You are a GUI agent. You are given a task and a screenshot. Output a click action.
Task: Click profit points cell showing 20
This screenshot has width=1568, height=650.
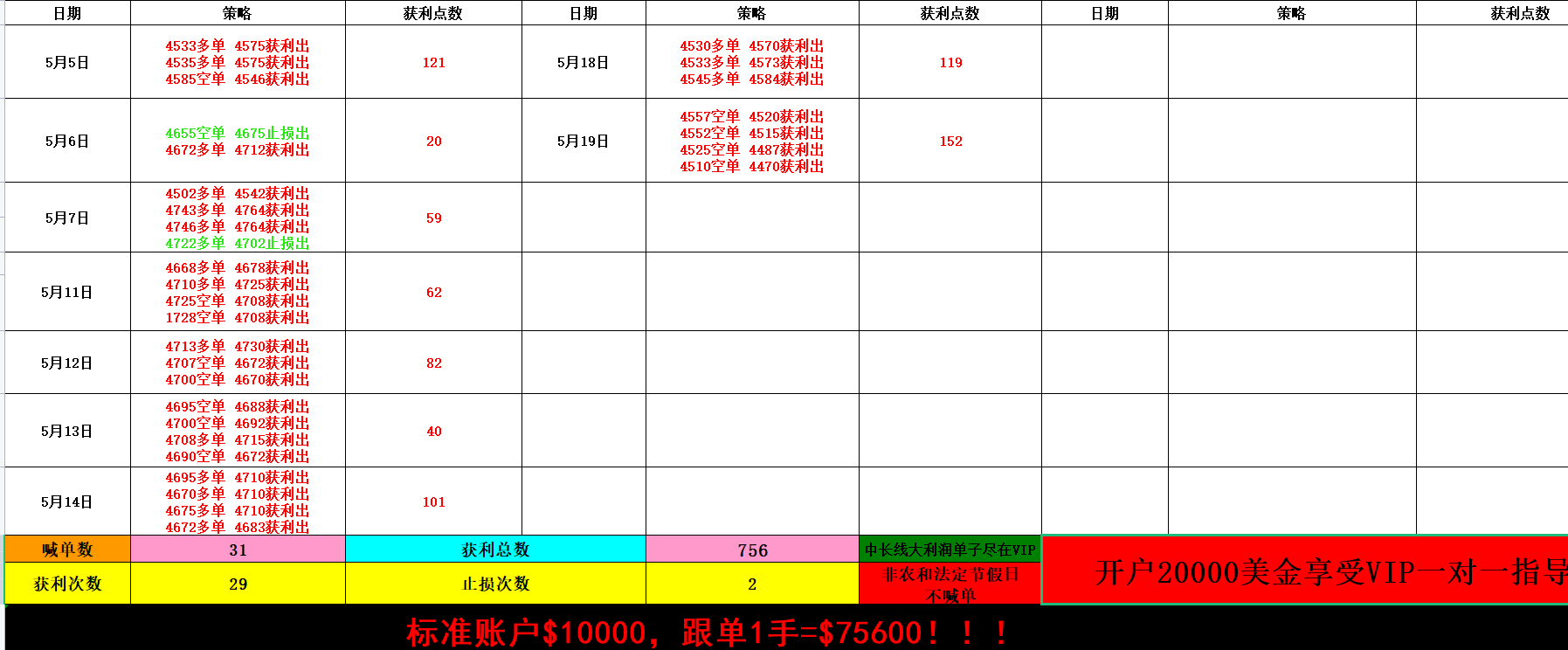coord(434,141)
